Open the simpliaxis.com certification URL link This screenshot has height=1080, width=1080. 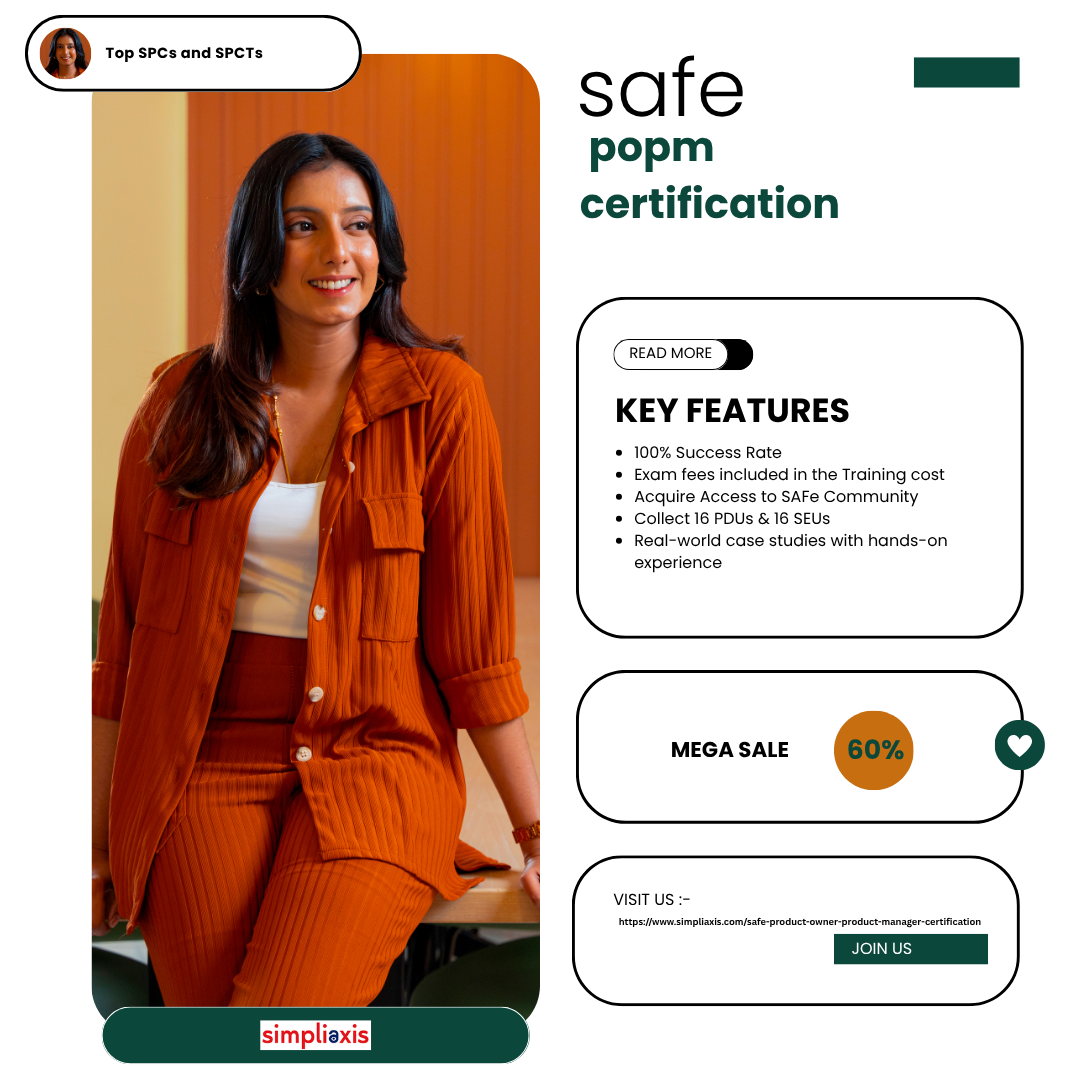tap(799, 922)
